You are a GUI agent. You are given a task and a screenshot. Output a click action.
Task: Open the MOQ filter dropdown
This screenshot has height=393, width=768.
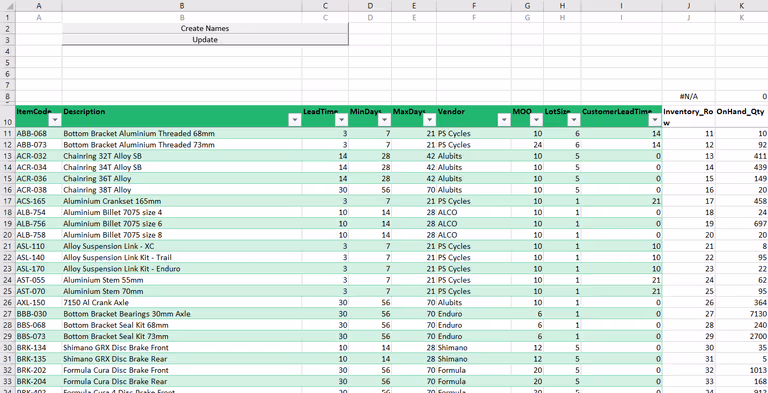(536, 121)
